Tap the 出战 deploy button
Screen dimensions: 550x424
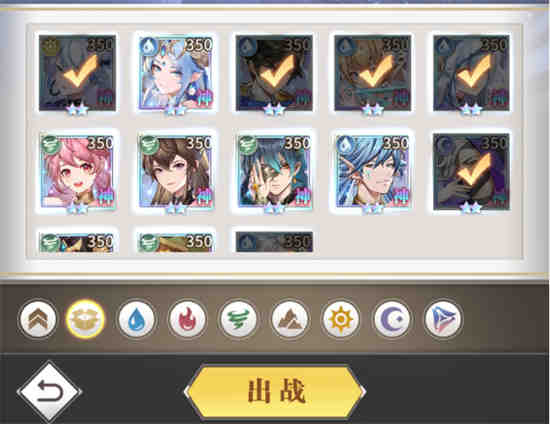(x=275, y=392)
